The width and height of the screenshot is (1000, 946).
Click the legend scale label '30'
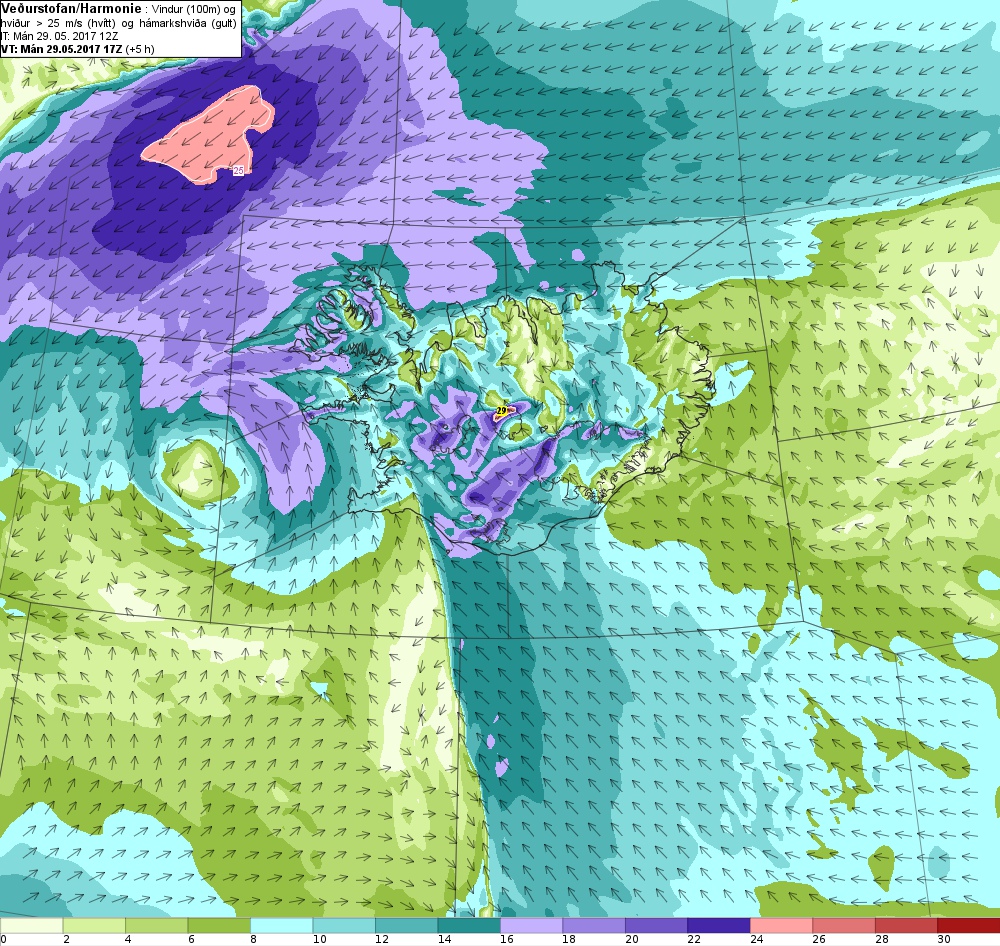[x=945, y=939]
